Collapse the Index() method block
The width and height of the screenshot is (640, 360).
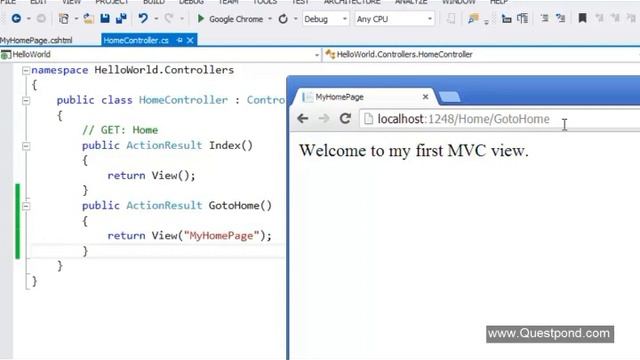26,146
